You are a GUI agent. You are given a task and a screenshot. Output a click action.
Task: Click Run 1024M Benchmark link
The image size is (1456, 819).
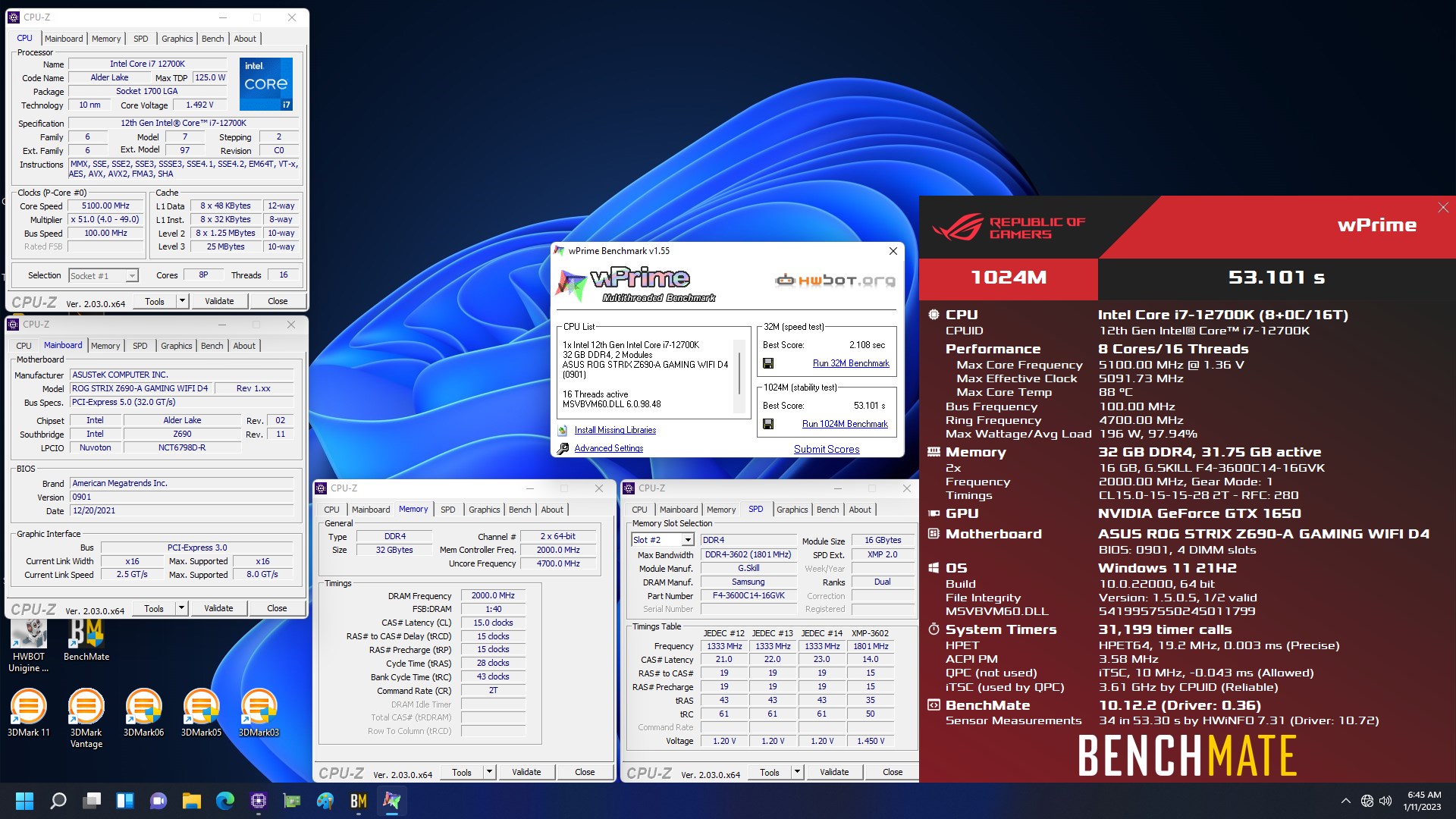845,424
